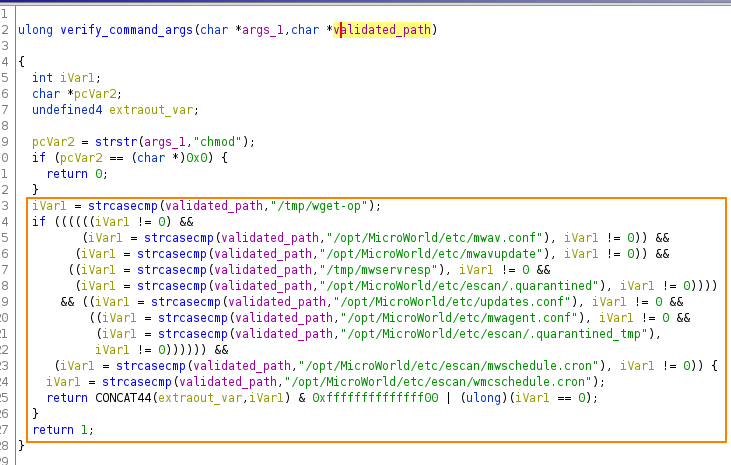Image resolution: width=731 pixels, height=465 pixels.
Task: Select the 'int iVar1;' declaration
Action: (66, 77)
